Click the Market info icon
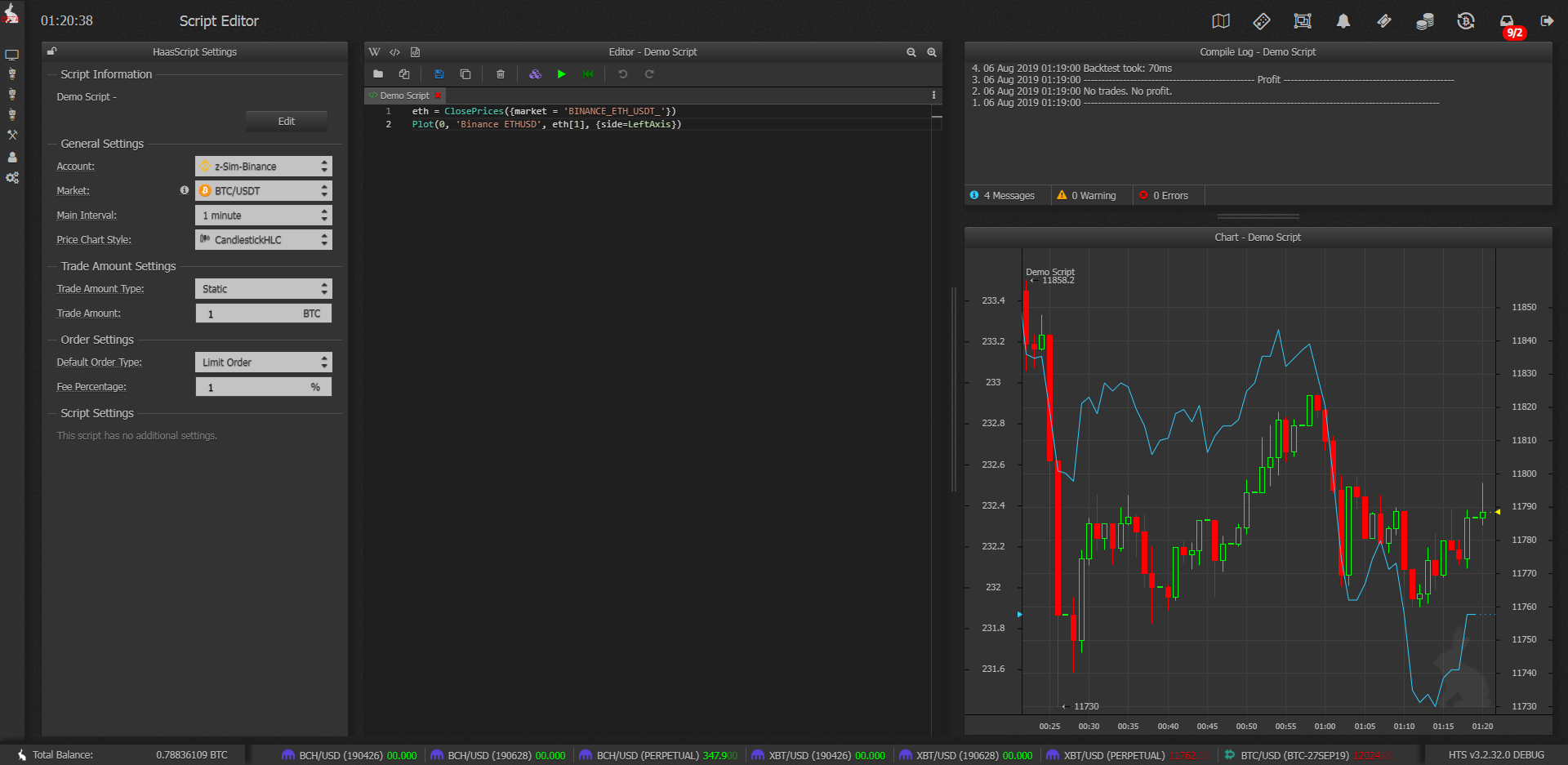 point(185,190)
